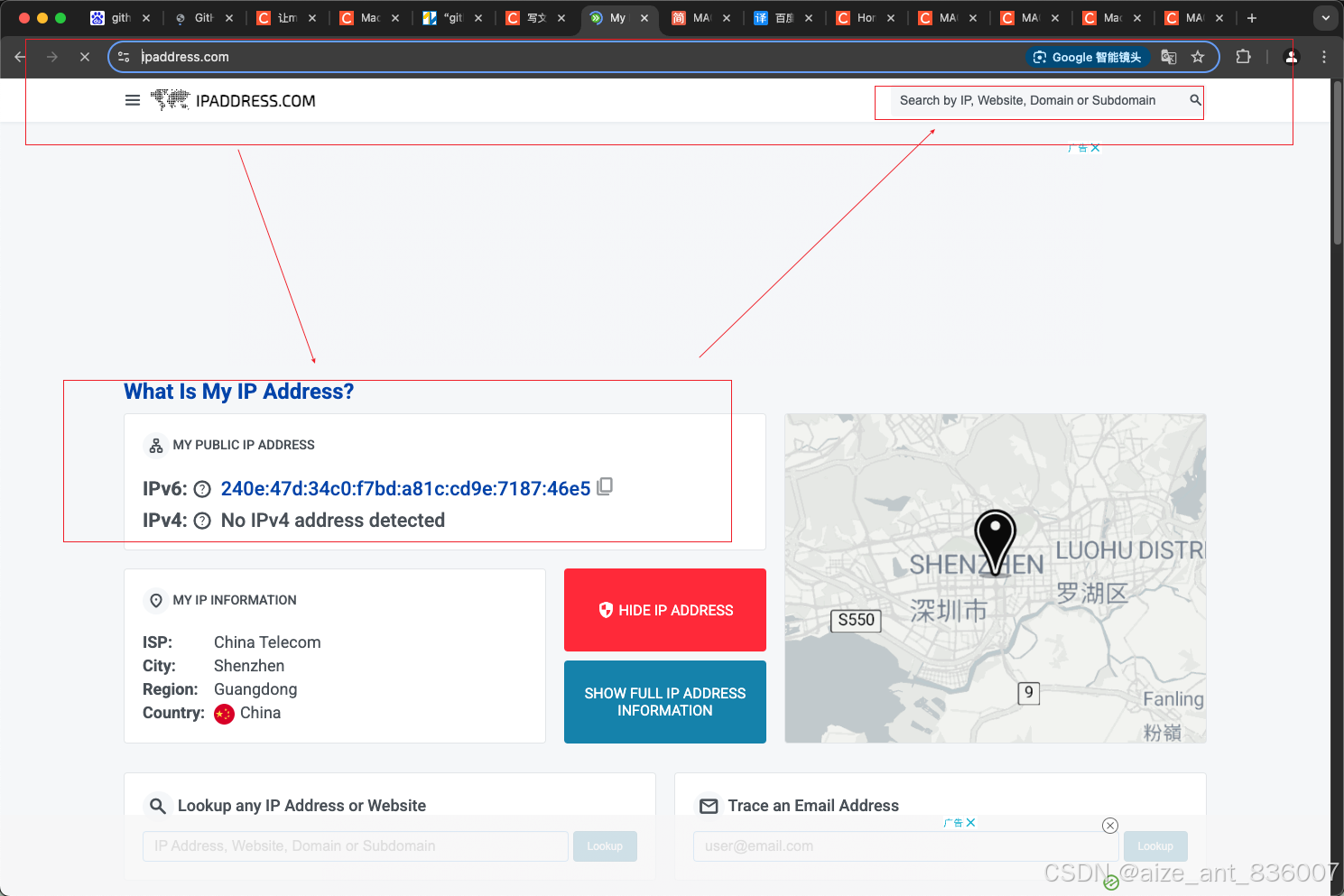Click the ipaddress.com URL in the address bar
This screenshot has width=1344, height=896.
tap(185, 57)
